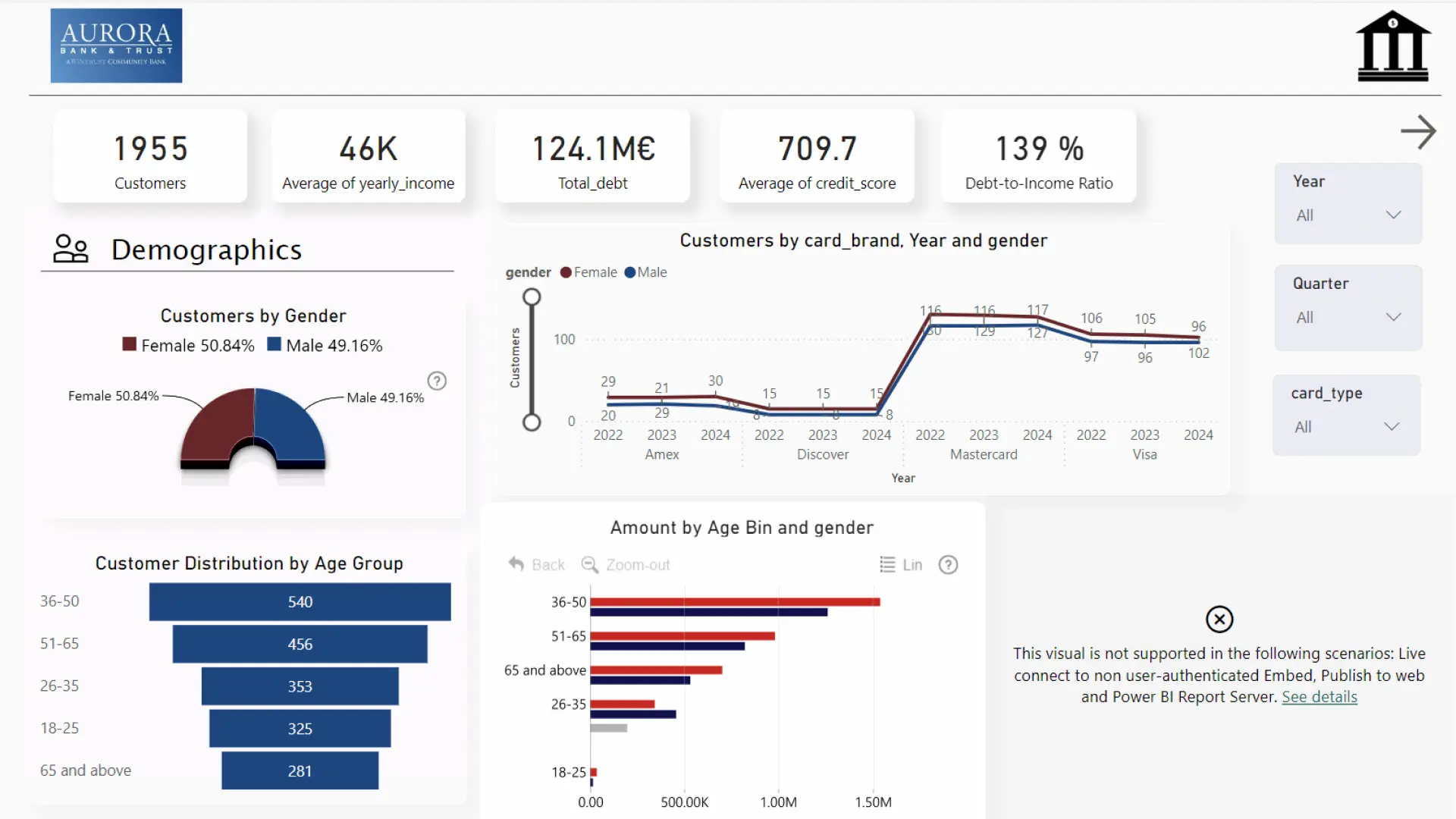
Task: Click the Mastercard category label
Action: tap(984, 454)
